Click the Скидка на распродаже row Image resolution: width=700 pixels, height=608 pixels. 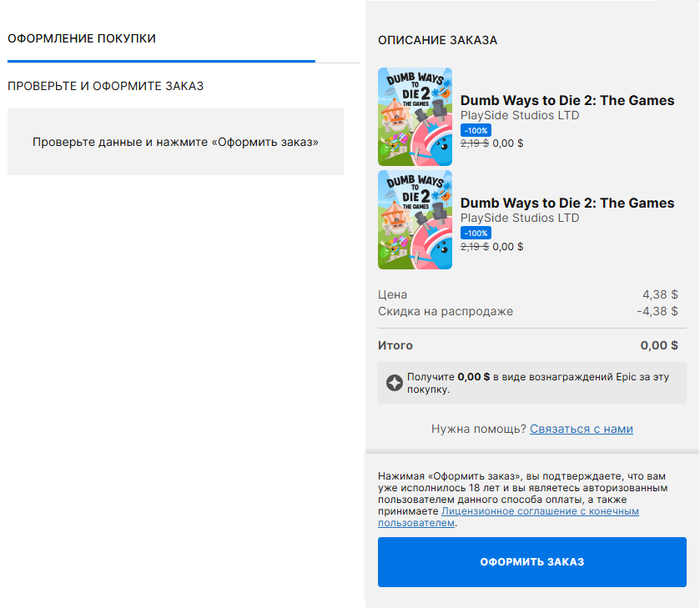pos(445,312)
